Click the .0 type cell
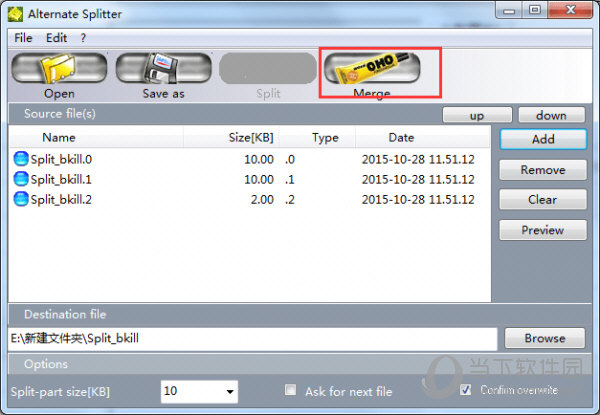Viewport: 600px width, 415px height. [290, 159]
